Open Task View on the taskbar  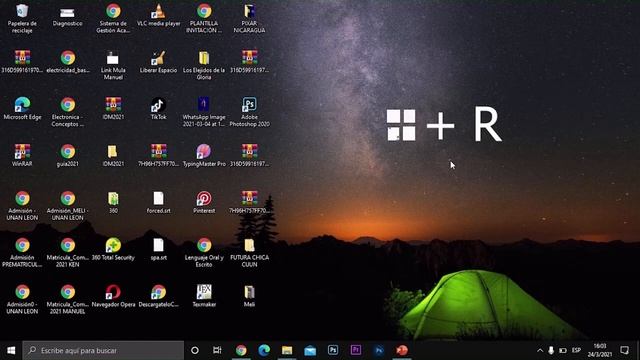[x=217, y=350]
